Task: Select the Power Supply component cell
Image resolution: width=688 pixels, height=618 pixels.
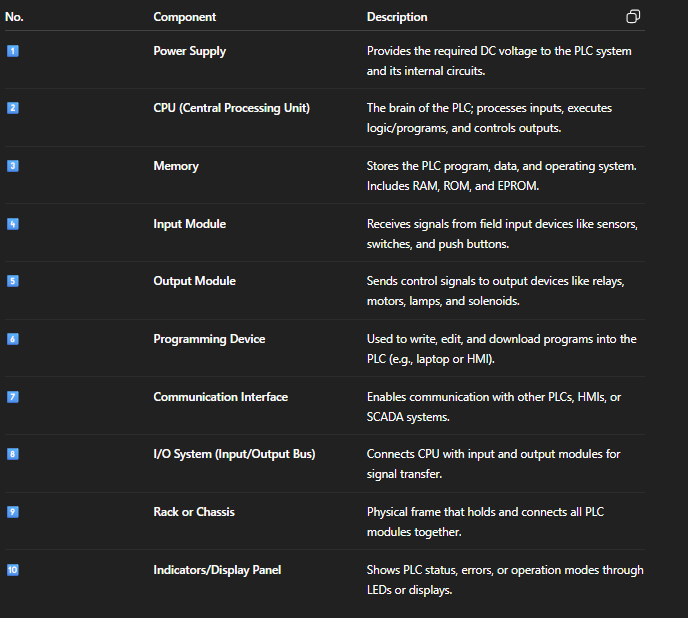Action: [190, 50]
